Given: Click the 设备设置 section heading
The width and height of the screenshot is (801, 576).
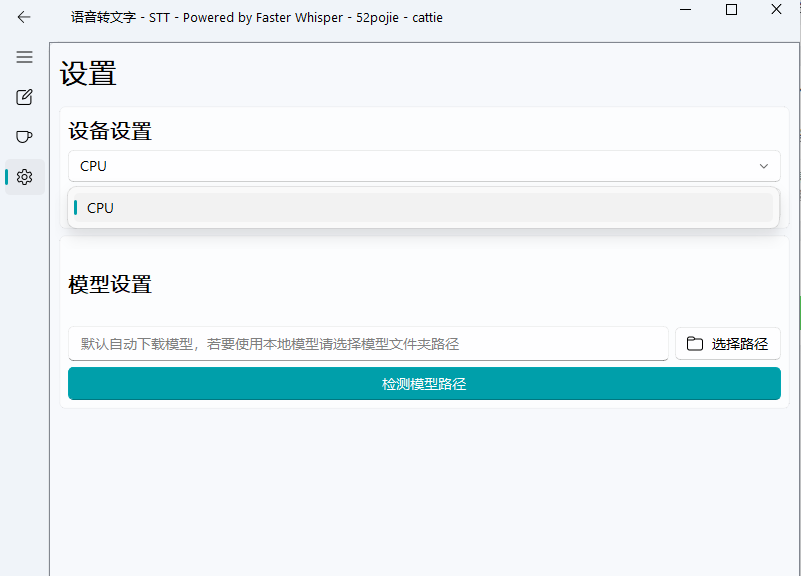Looking at the screenshot, I should (x=109, y=131).
